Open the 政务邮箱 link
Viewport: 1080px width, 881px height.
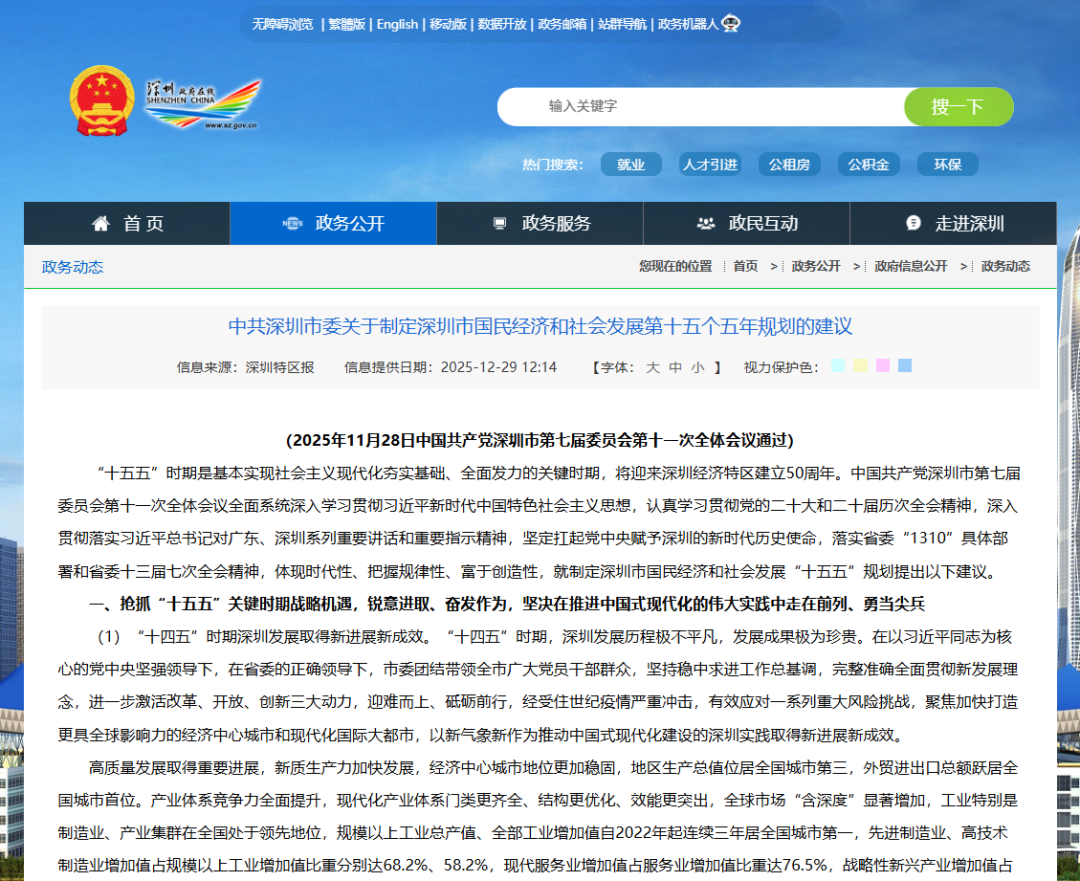click(x=562, y=24)
